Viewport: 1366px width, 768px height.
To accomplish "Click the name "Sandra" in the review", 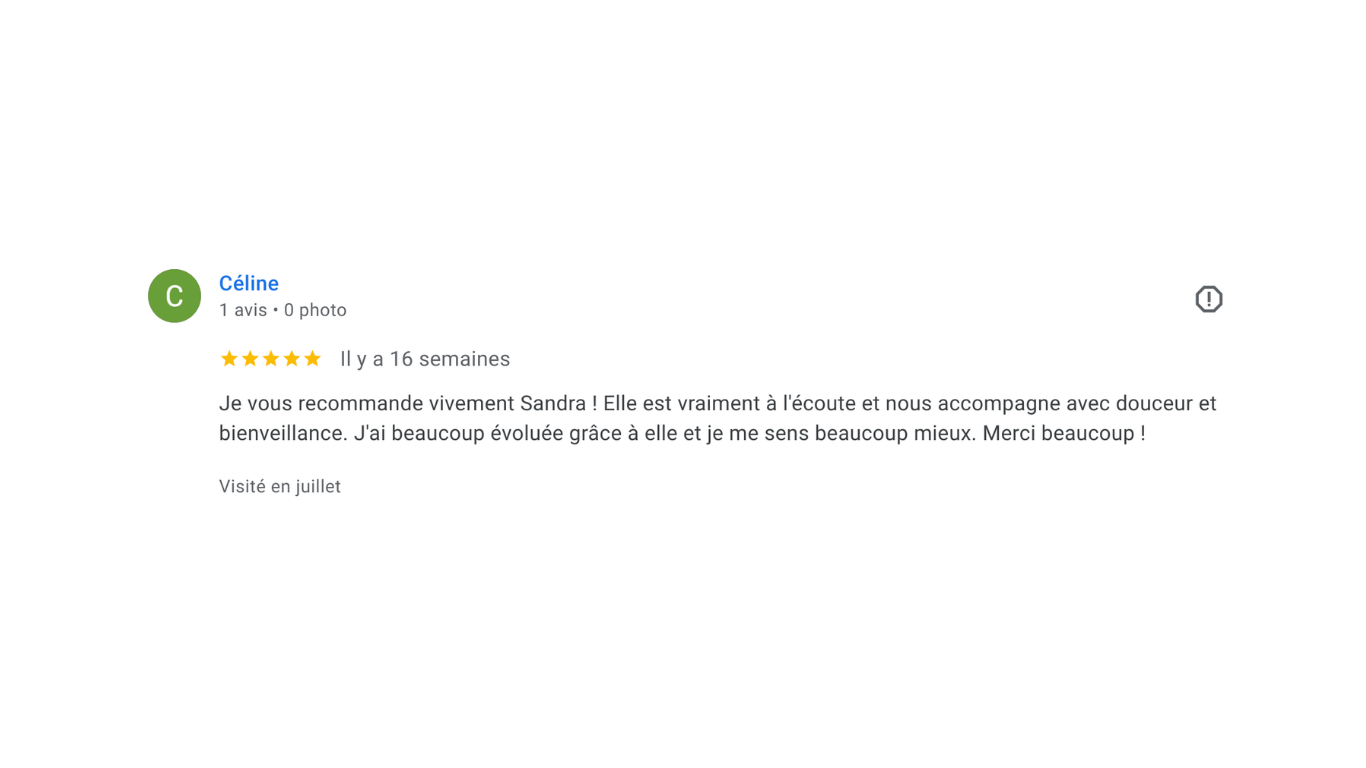I will coord(553,404).
